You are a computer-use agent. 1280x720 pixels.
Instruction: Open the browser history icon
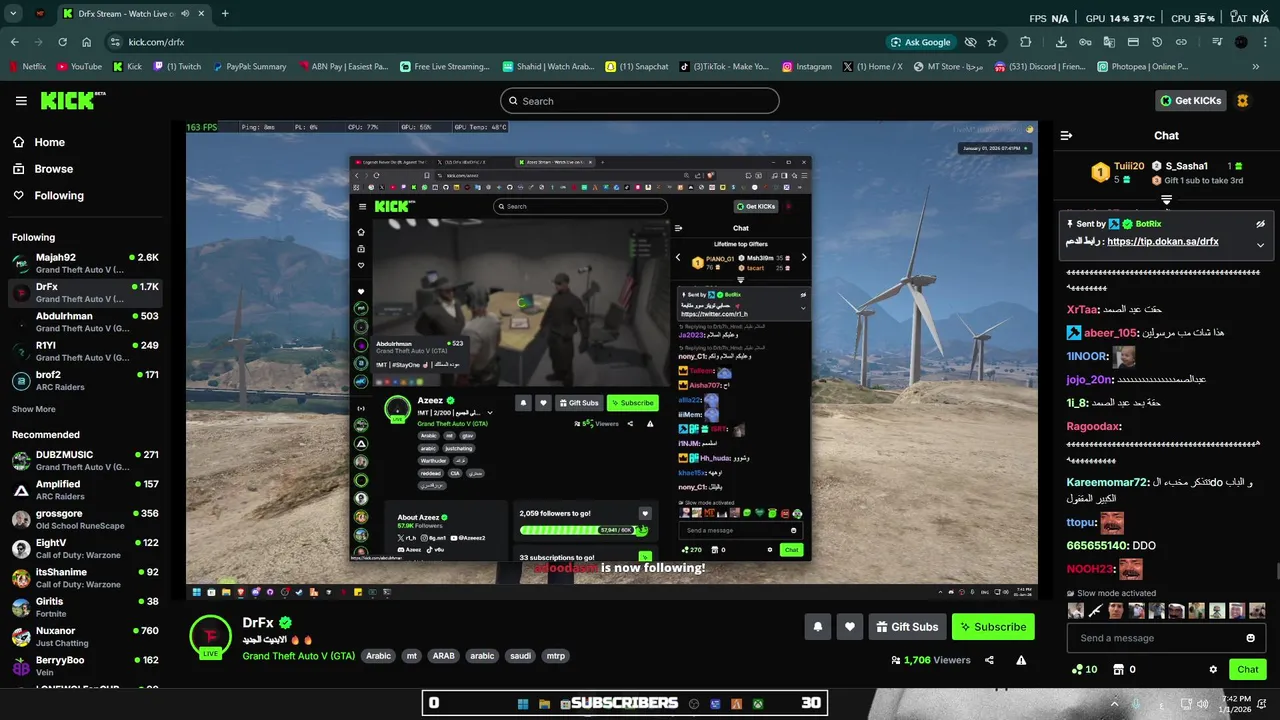(x=1157, y=42)
